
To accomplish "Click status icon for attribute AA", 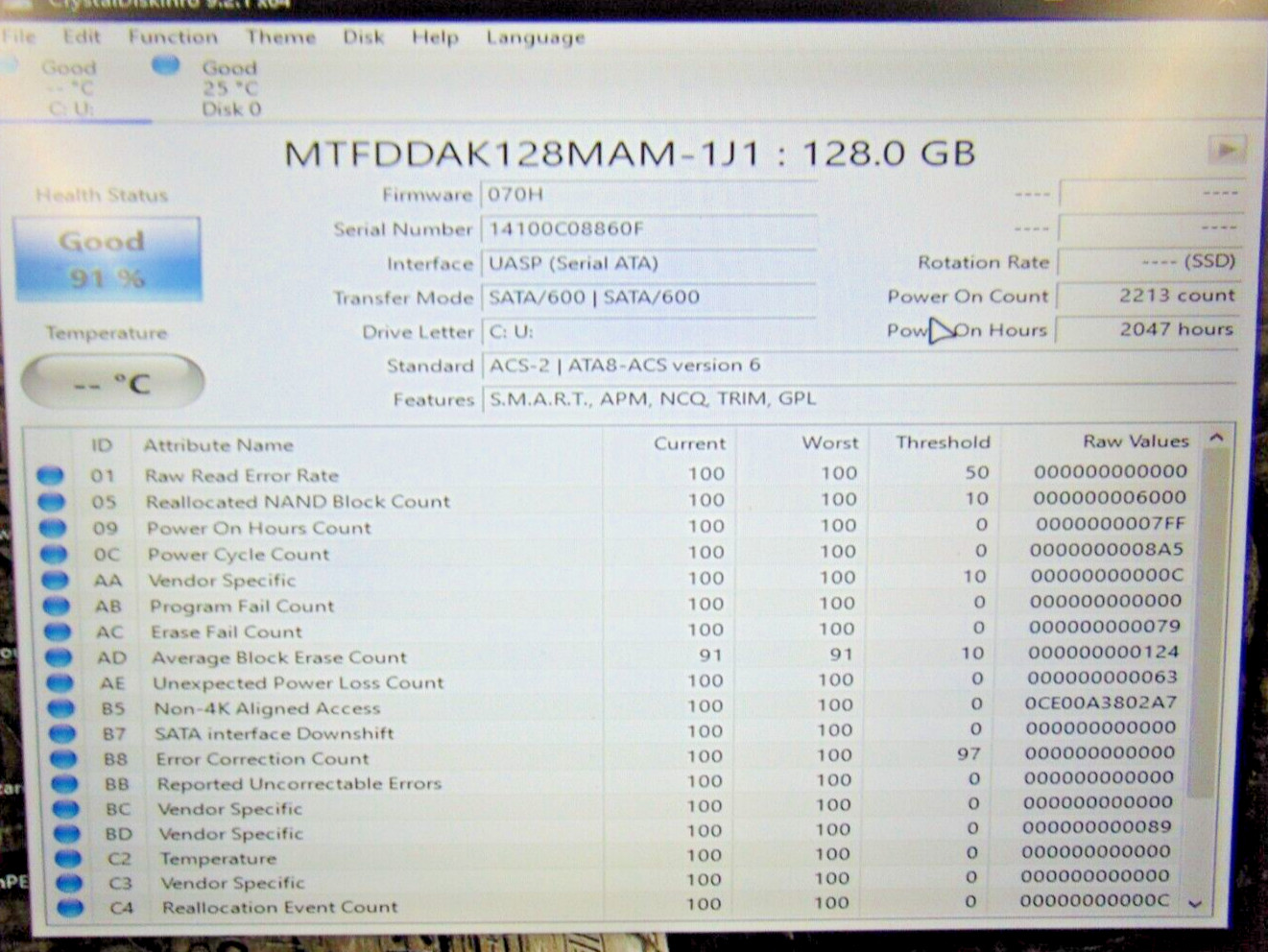I will click(56, 580).
